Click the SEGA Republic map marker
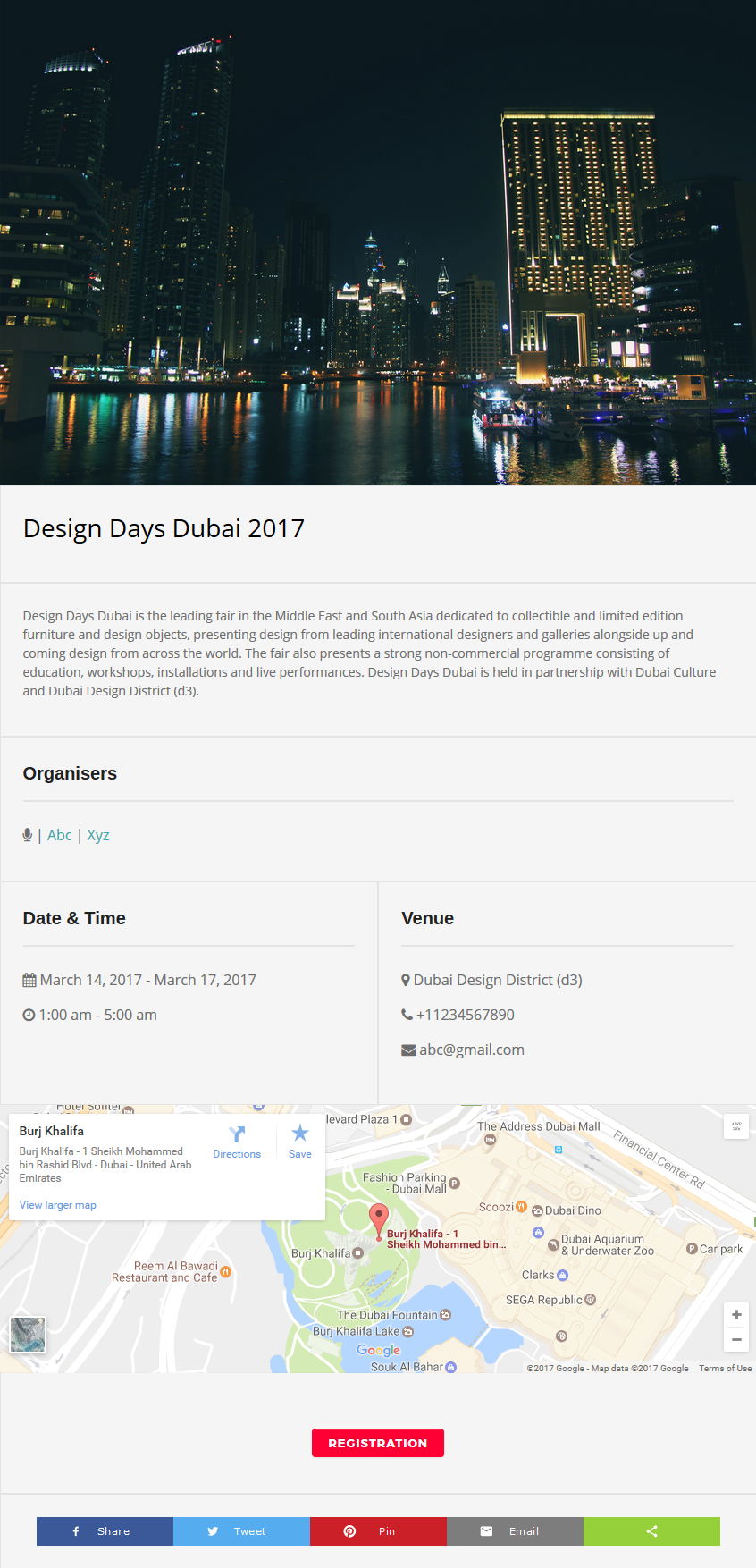This screenshot has width=756, height=1568. point(590,1300)
